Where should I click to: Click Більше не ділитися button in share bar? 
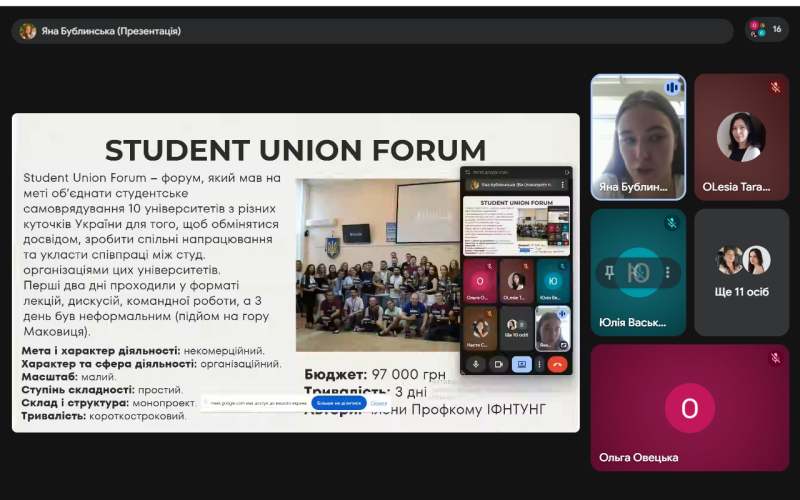(339, 403)
